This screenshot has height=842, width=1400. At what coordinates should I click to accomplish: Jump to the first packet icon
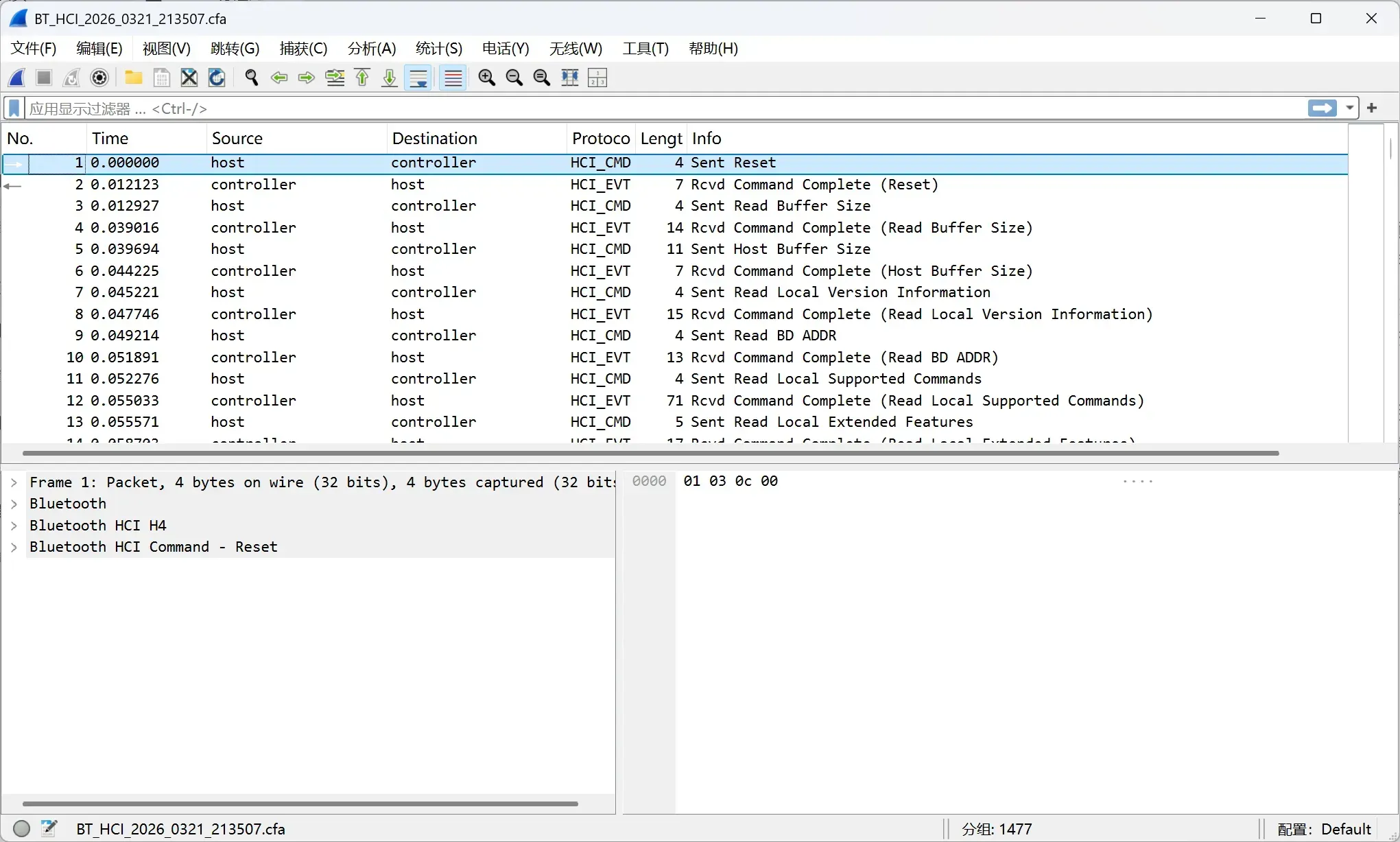(x=362, y=78)
